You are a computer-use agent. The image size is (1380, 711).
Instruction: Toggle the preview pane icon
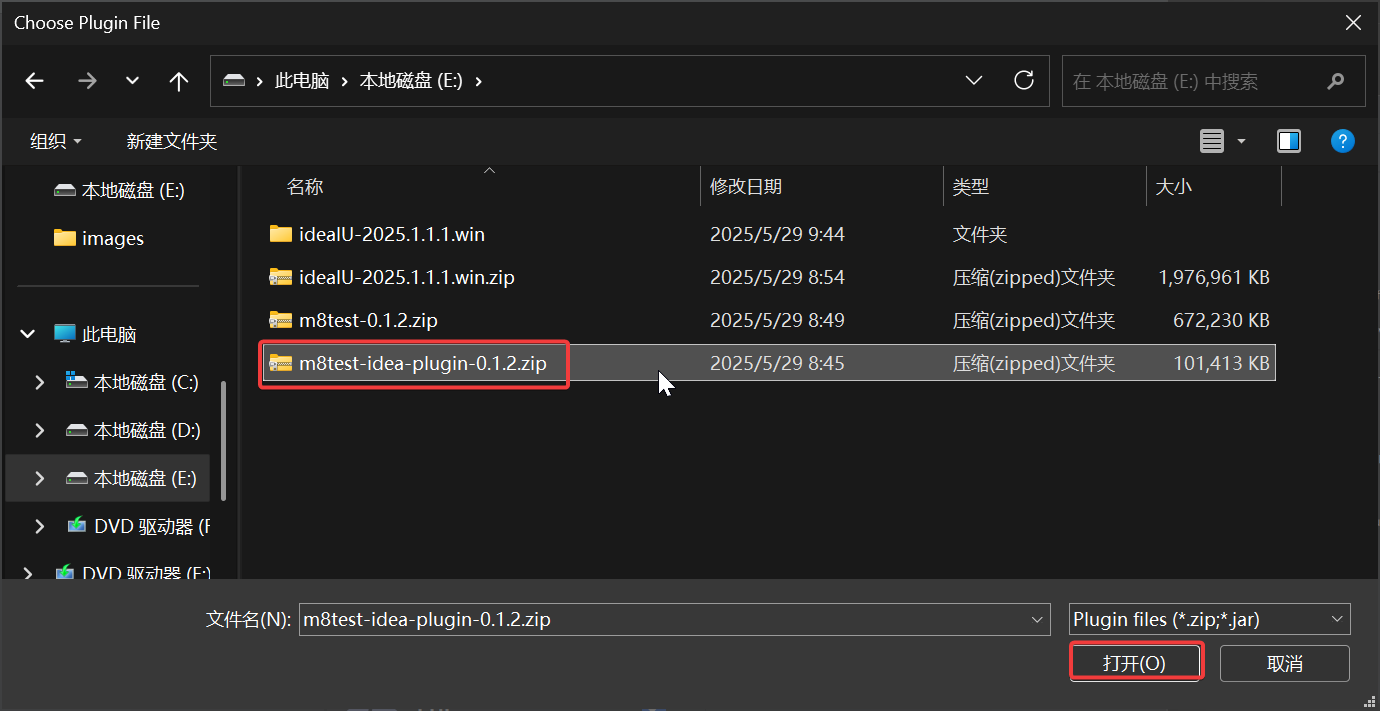[1288, 141]
